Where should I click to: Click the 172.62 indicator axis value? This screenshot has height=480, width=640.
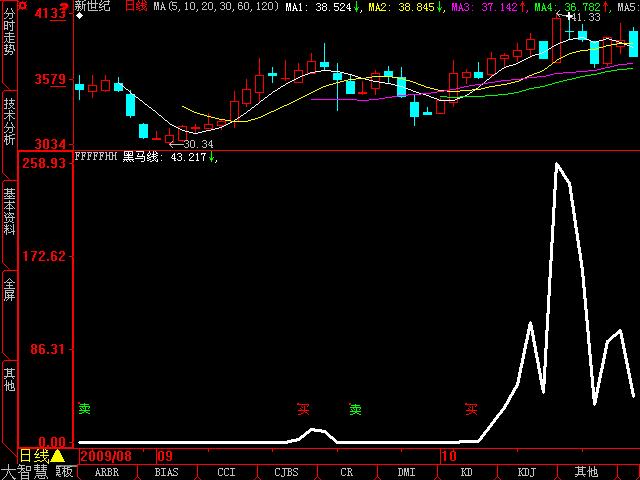tap(44, 256)
